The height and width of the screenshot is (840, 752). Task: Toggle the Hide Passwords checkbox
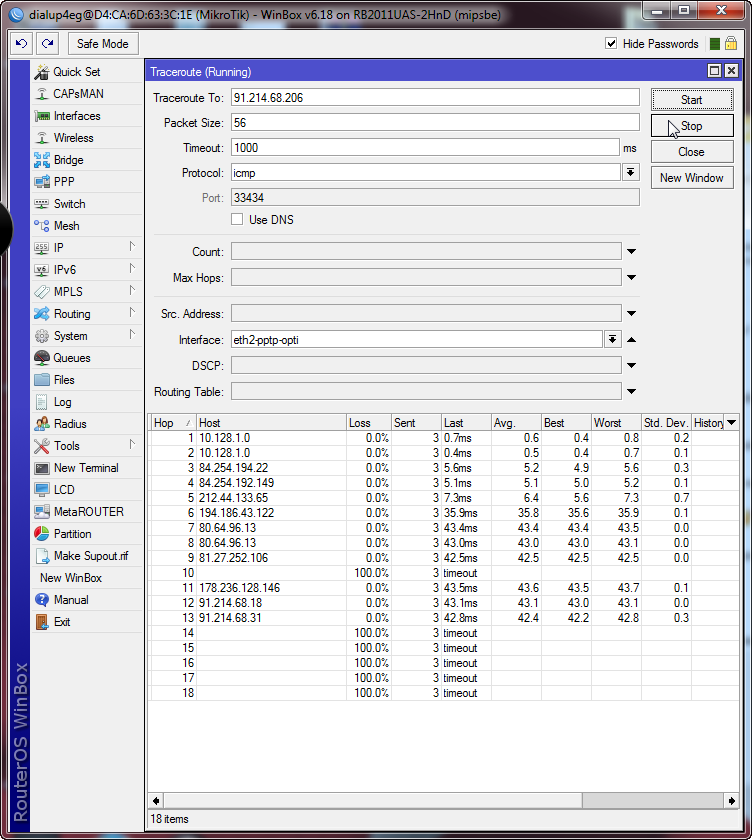[x=611, y=44]
